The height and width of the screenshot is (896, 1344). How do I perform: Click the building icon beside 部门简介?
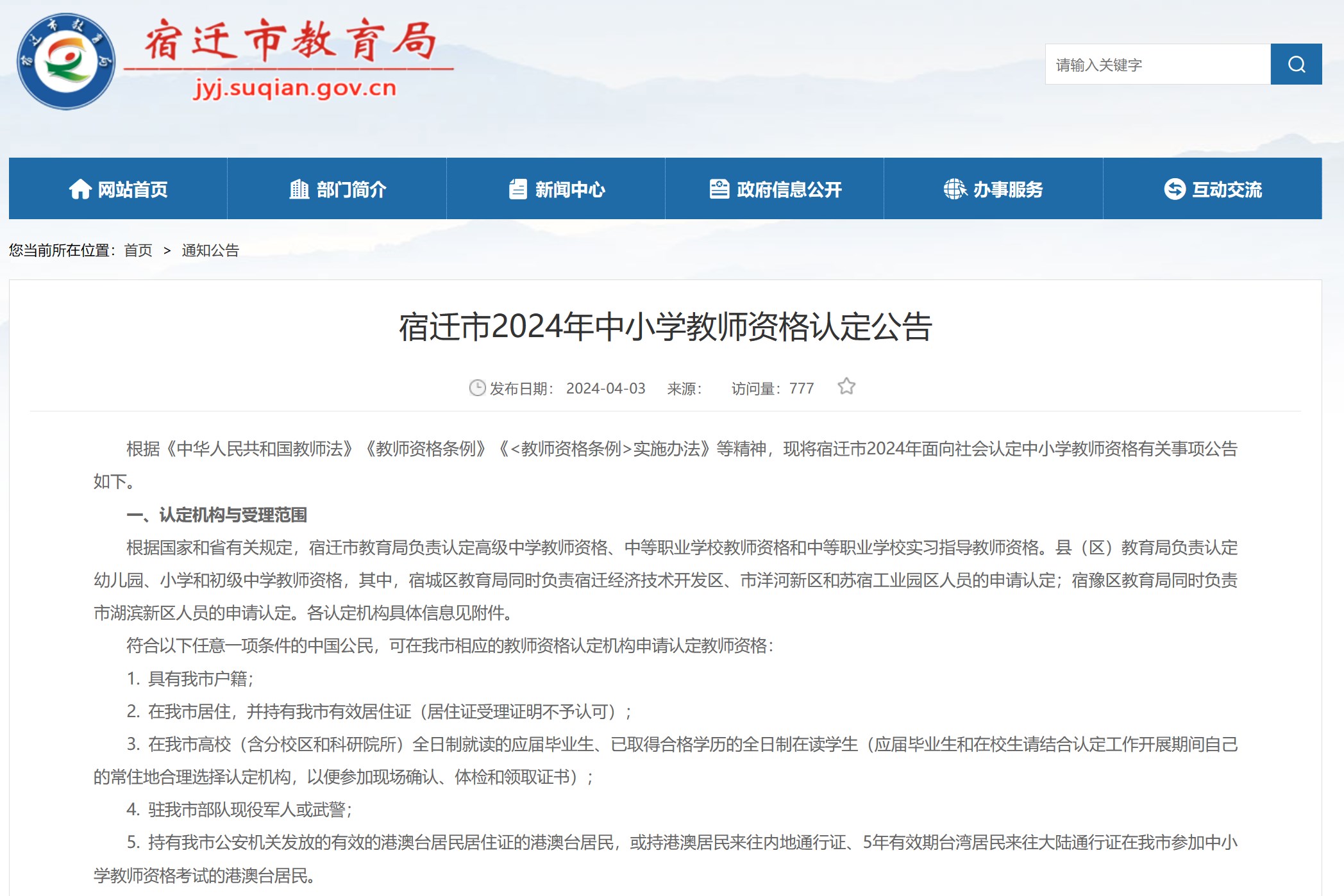point(299,189)
